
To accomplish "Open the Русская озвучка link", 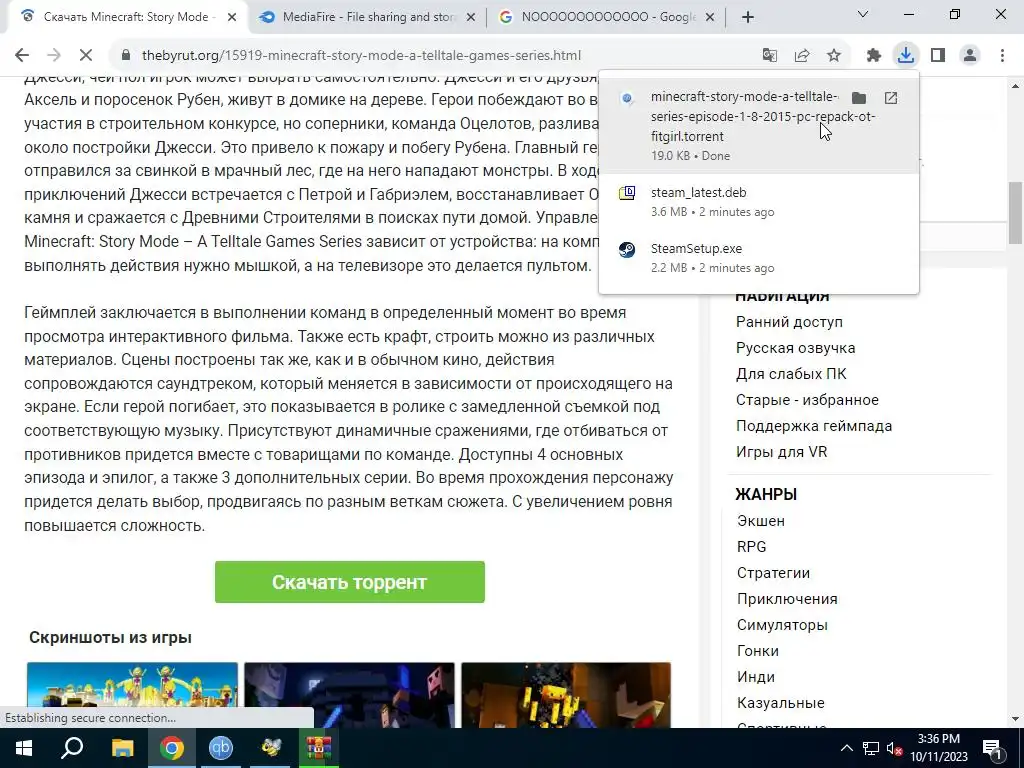I will click(795, 348).
